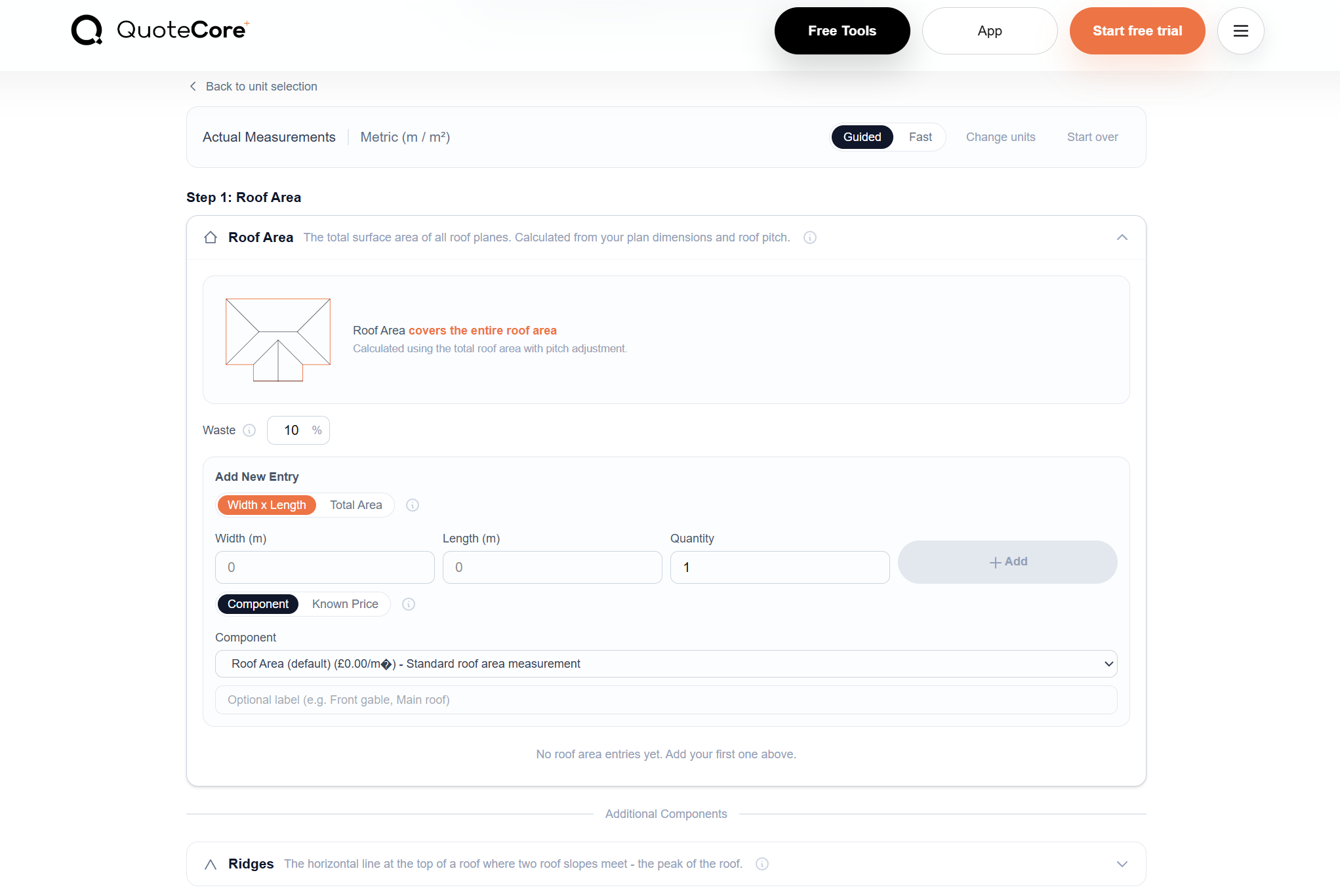Open info icon beside Known Price
The height and width of the screenshot is (896, 1340).
click(x=409, y=604)
